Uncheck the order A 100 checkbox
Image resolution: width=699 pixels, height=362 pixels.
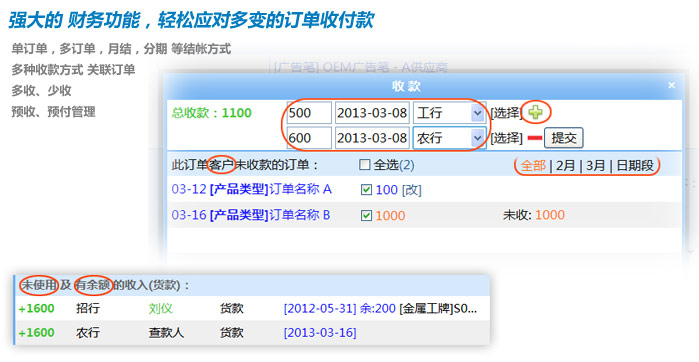tap(366, 190)
